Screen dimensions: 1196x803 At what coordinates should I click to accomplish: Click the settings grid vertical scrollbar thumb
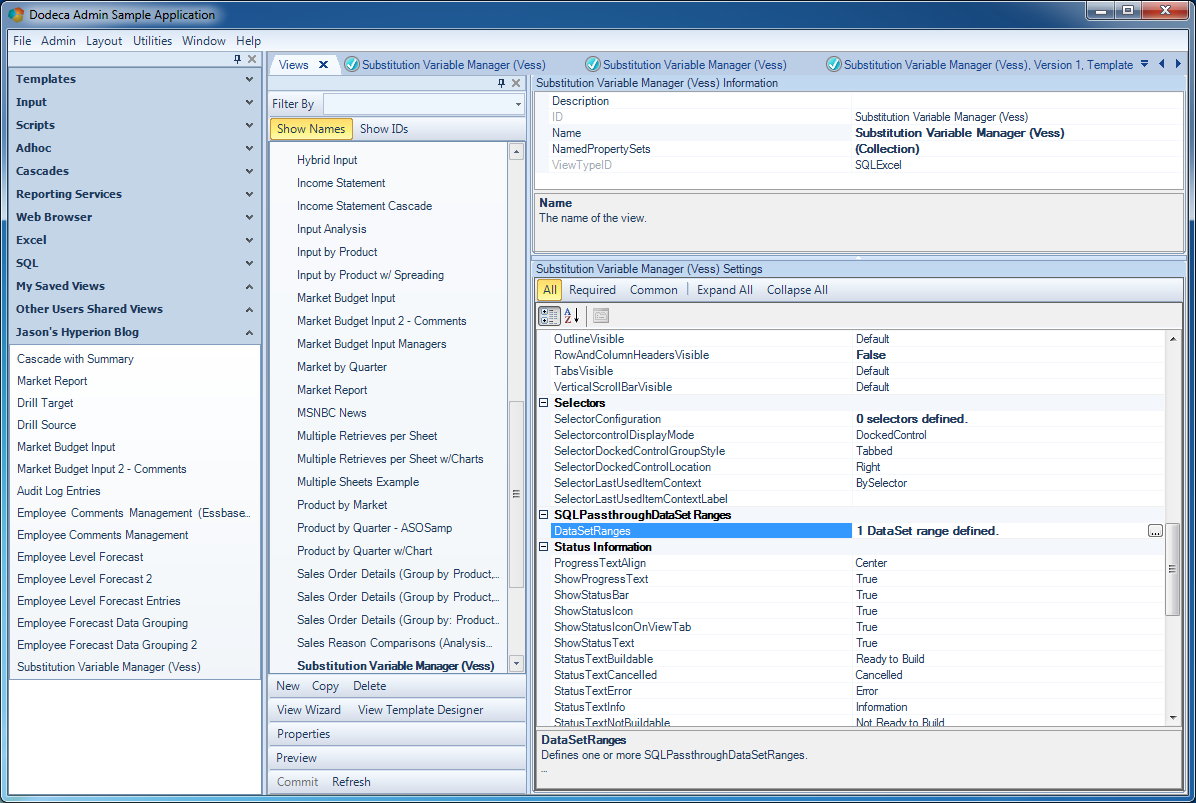pos(1172,569)
